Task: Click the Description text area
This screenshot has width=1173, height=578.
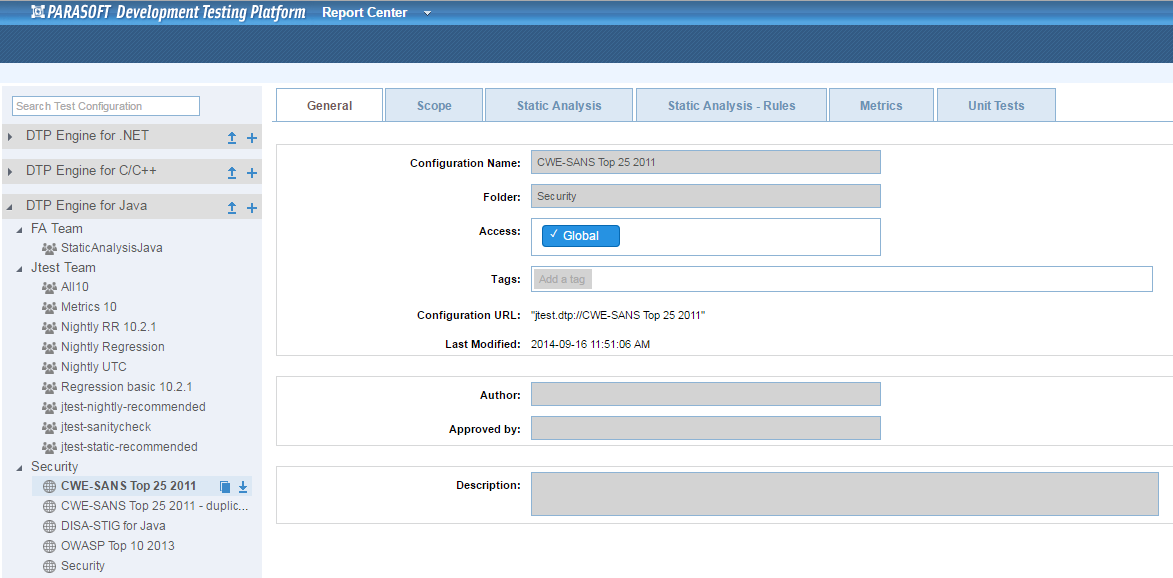Action: [845, 494]
